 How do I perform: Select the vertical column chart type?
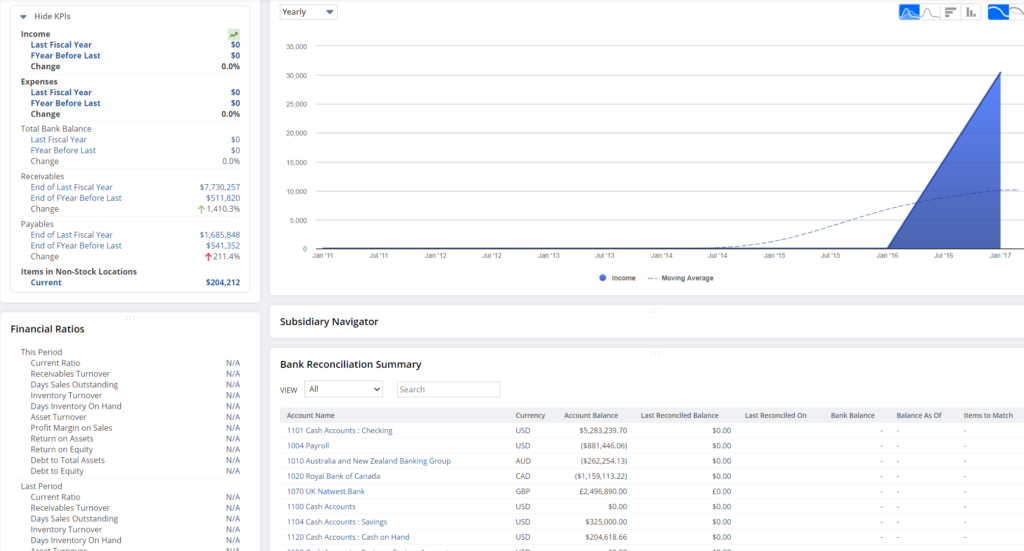point(971,12)
